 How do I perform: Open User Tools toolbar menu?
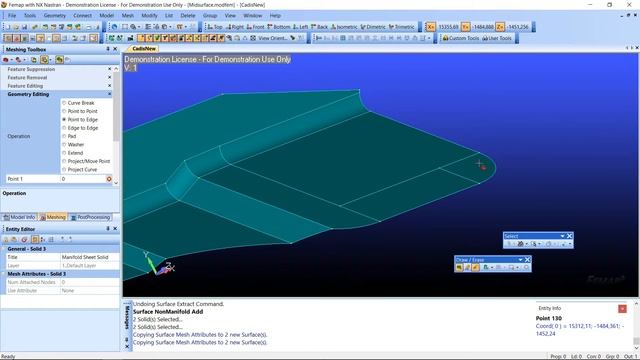[497, 38]
